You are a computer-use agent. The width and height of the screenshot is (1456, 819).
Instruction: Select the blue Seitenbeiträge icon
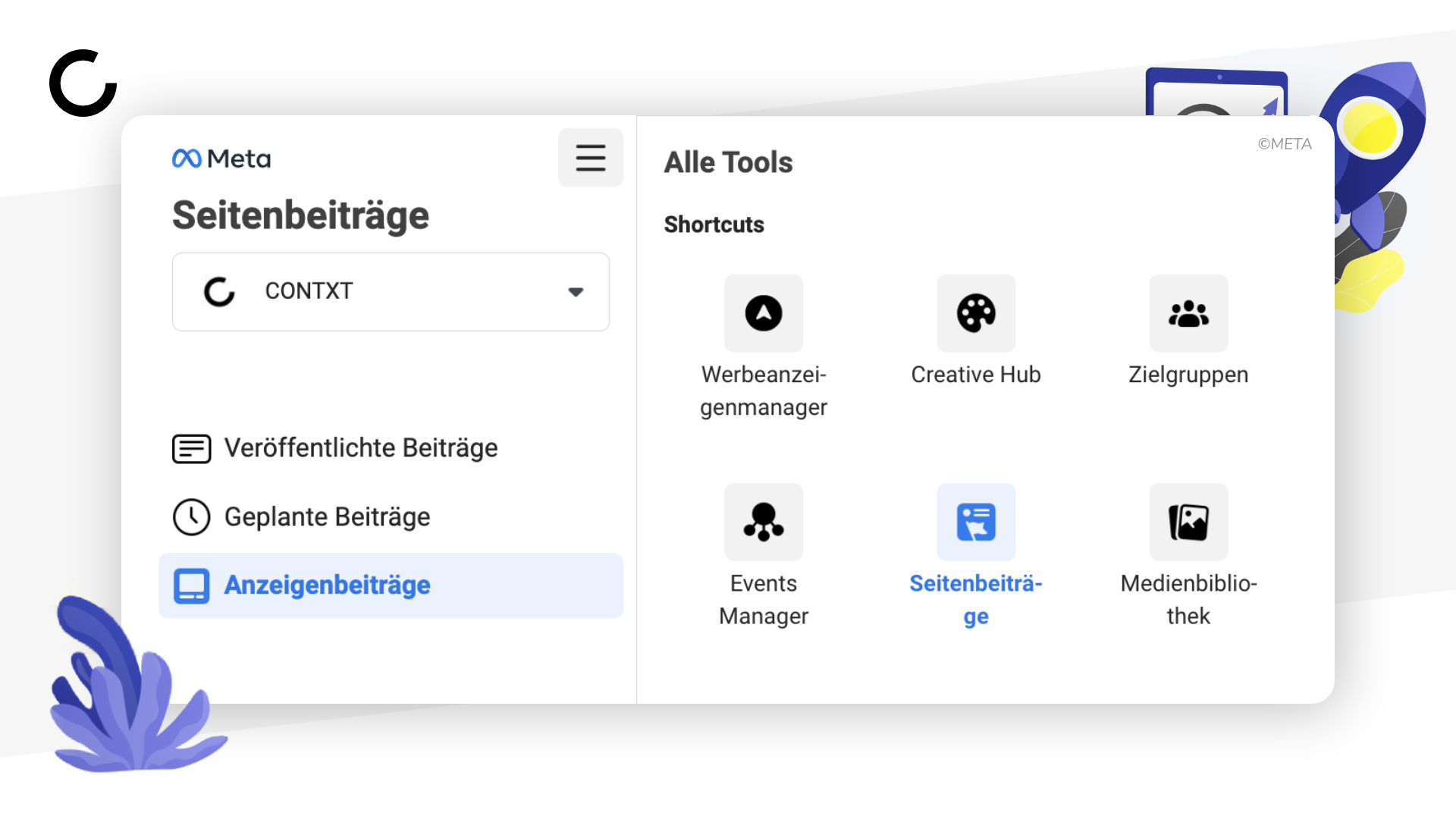tap(976, 522)
